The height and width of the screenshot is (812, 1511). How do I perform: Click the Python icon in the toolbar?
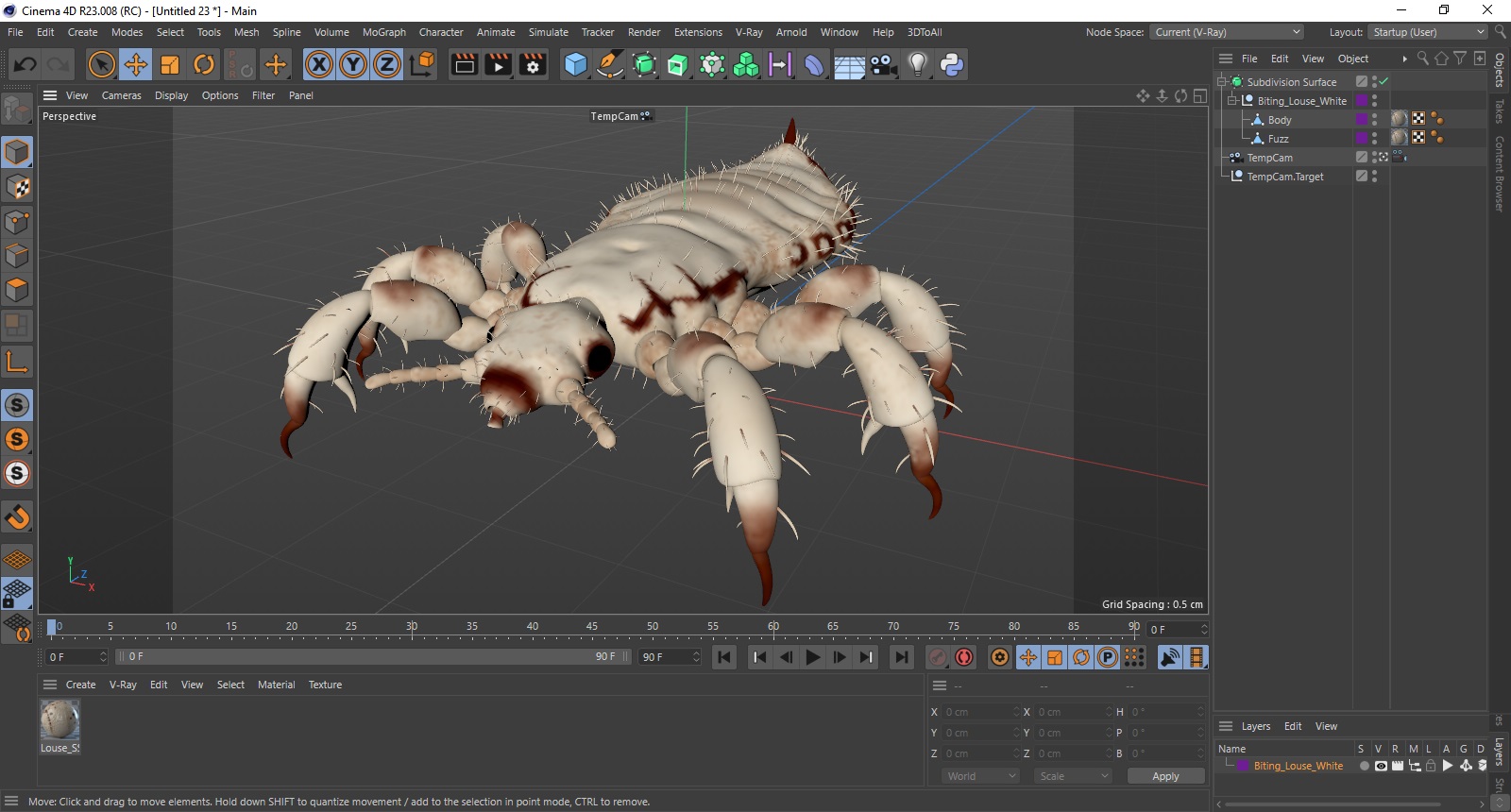click(951, 64)
